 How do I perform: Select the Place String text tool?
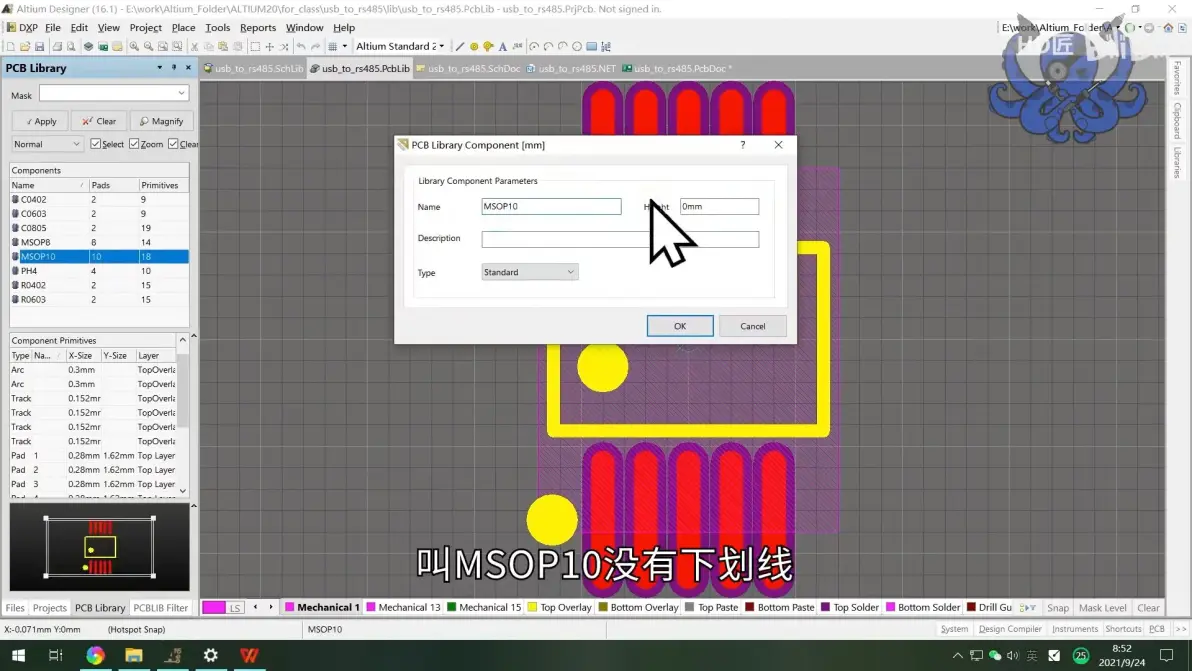tap(502, 46)
